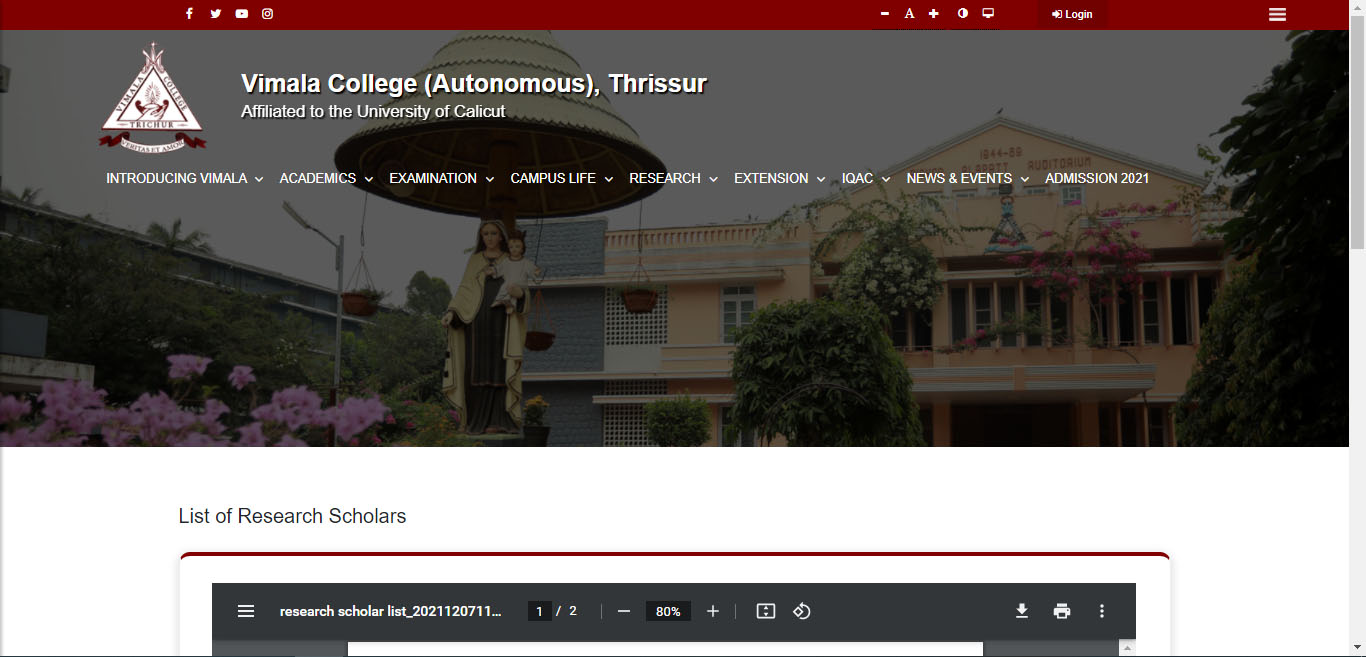Open PDF viewer more actions menu
The width and height of the screenshot is (1366, 657).
point(1102,611)
